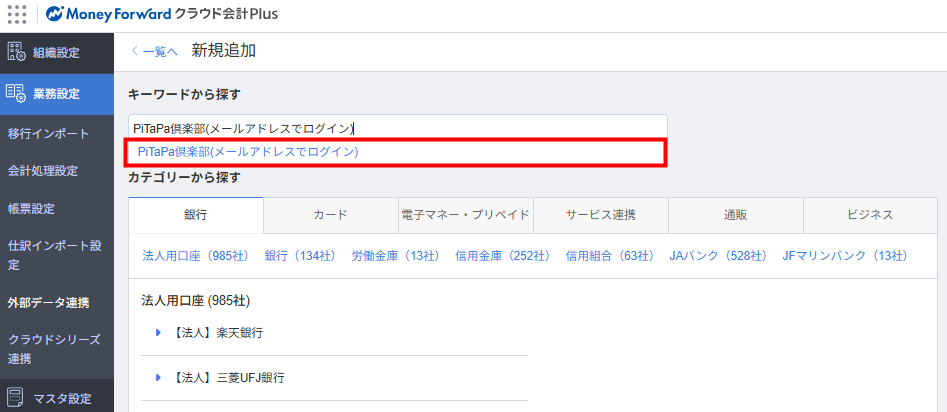947x412 pixels.
Task: Click the 組織設定 building icon
Action: [x=16, y=52]
